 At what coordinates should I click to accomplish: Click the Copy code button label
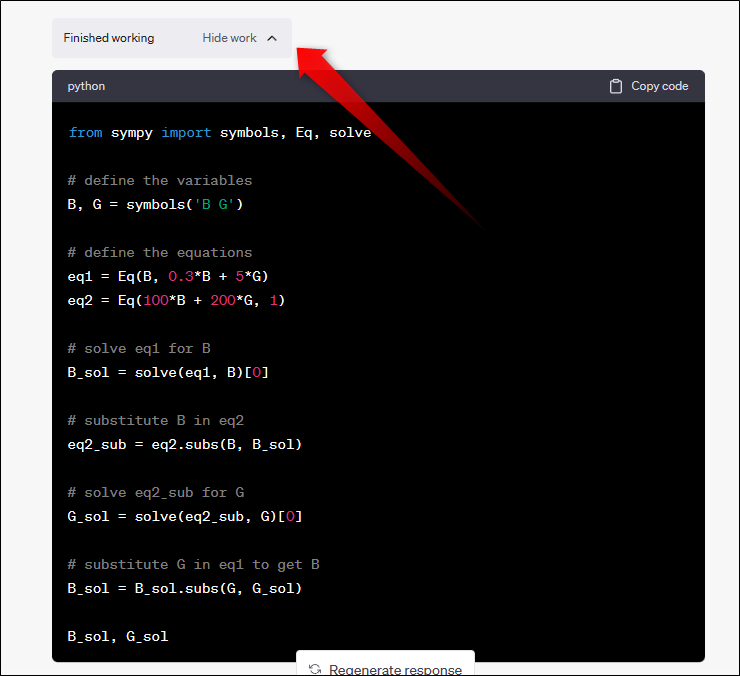tap(659, 86)
